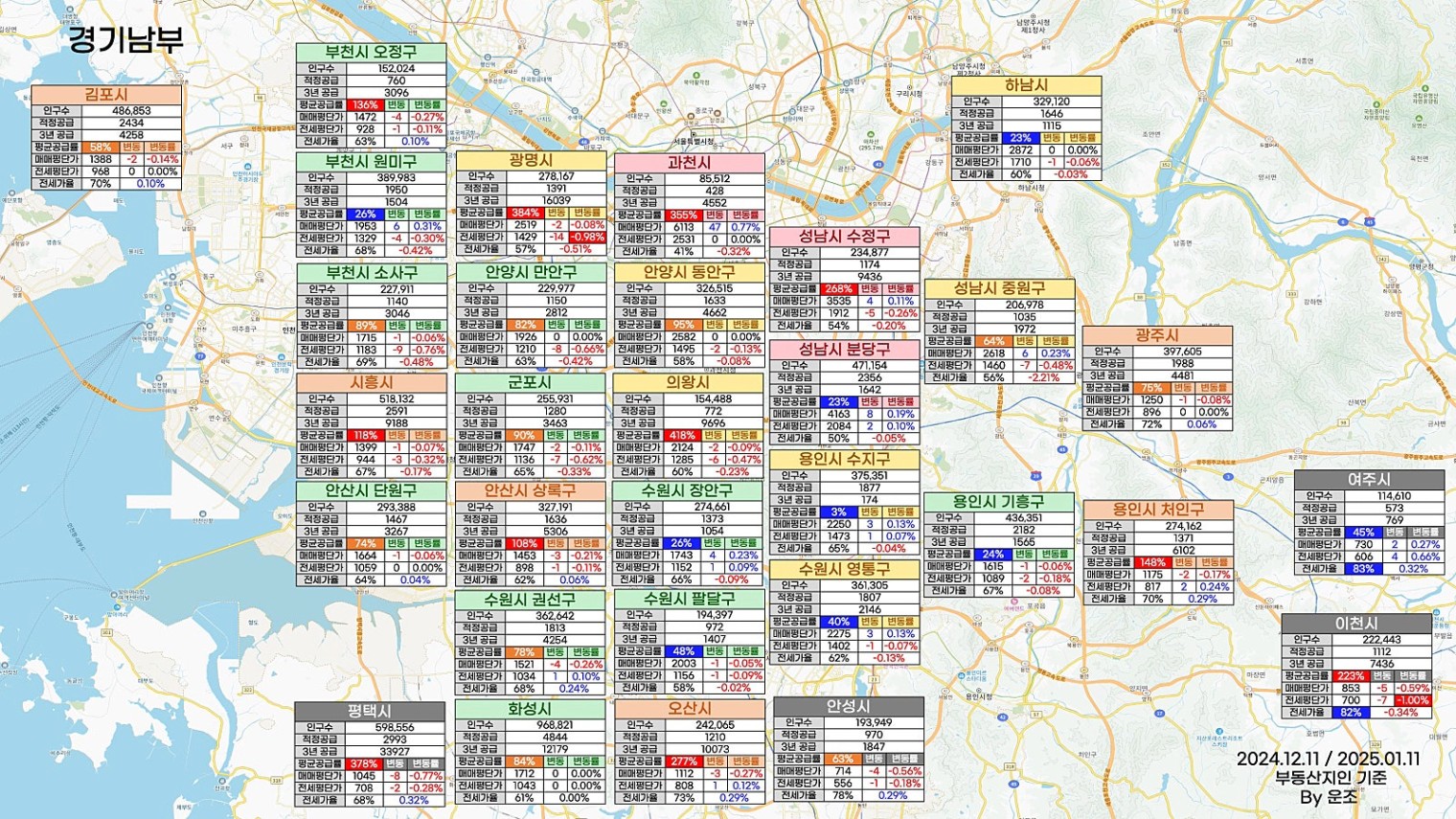
Task: Select the 안양시 만안구 header
Action: click(x=531, y=272)
